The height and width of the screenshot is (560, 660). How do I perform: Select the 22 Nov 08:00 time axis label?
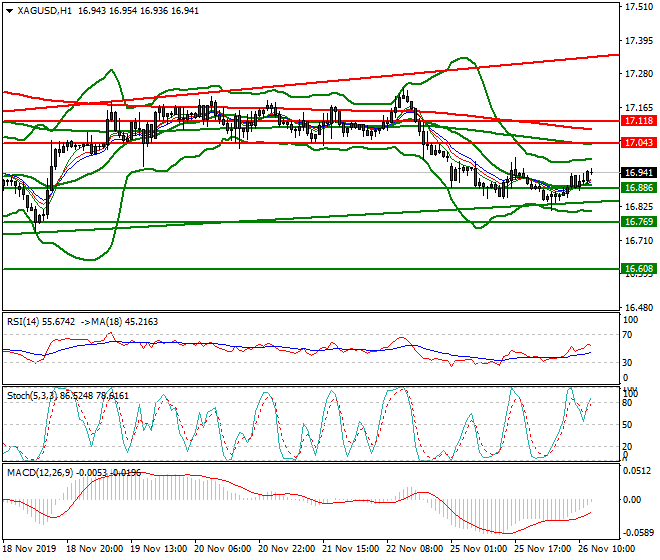(415, 549)
